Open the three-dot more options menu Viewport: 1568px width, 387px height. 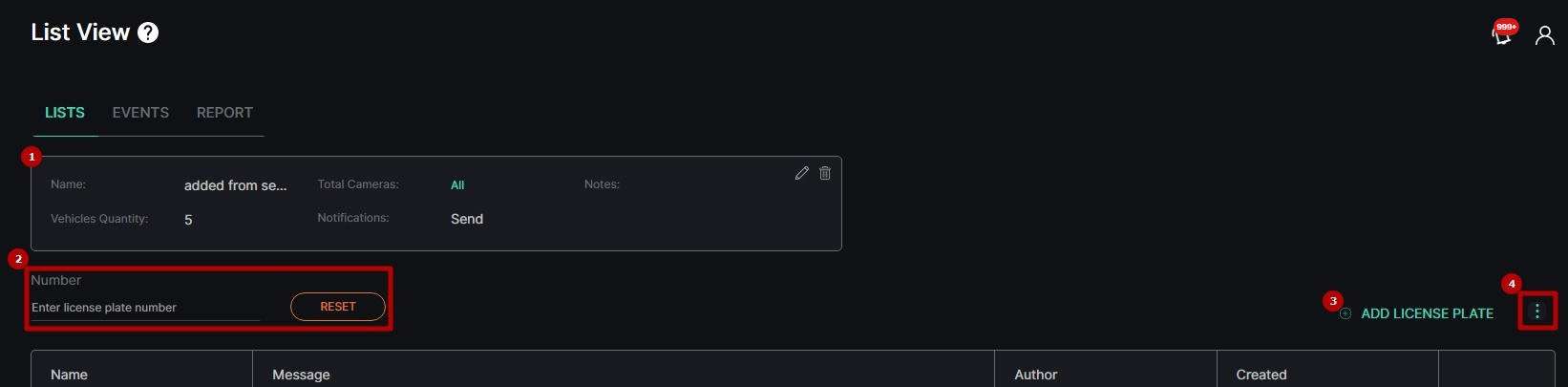1537,312
